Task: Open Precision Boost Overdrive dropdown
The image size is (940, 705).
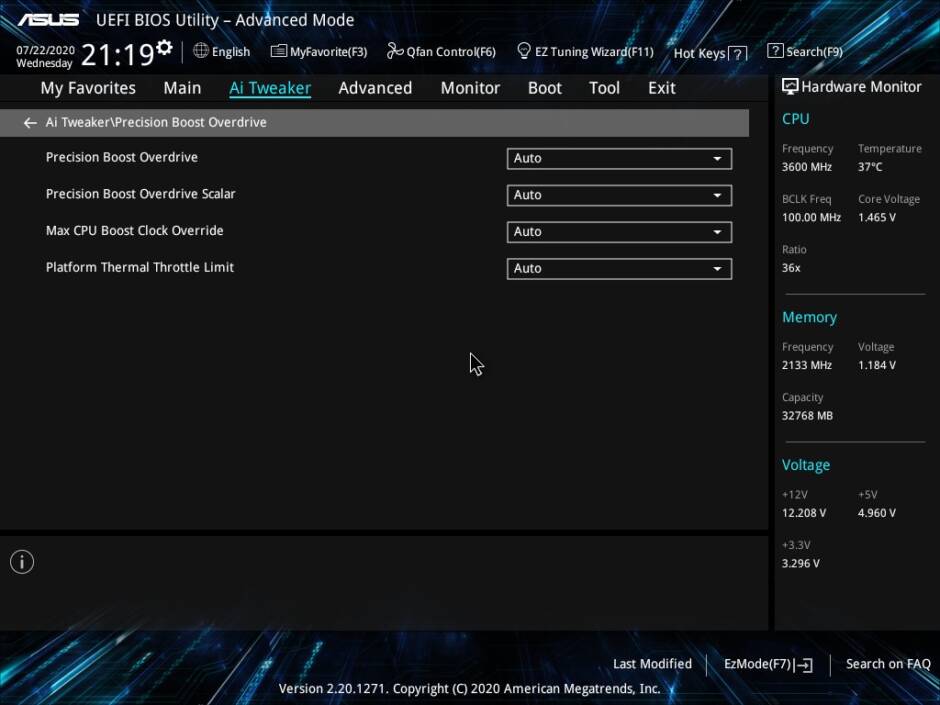Action: pos(619,159)
